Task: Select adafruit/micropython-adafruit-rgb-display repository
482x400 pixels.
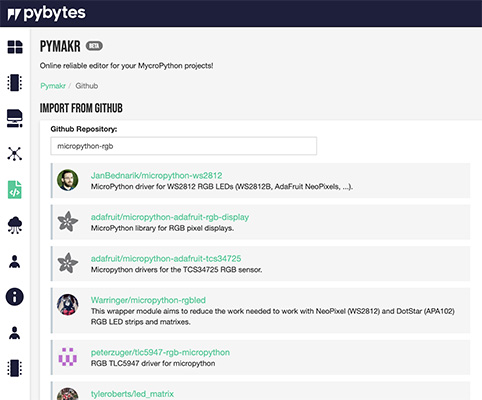Action: (170, 217)
